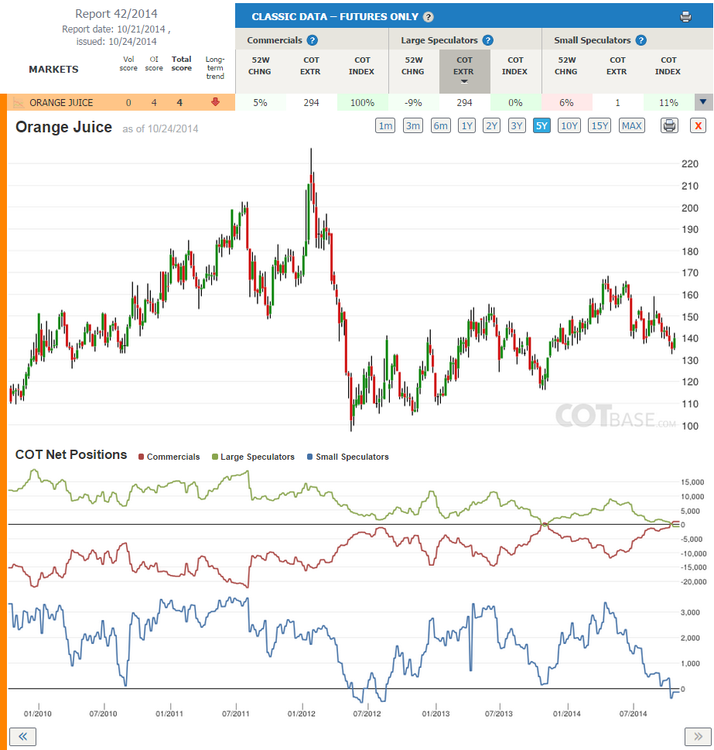The image size is (714, 750).
Task: Click Commercials 52W CHNG value 5%
Action: point(260,102)
